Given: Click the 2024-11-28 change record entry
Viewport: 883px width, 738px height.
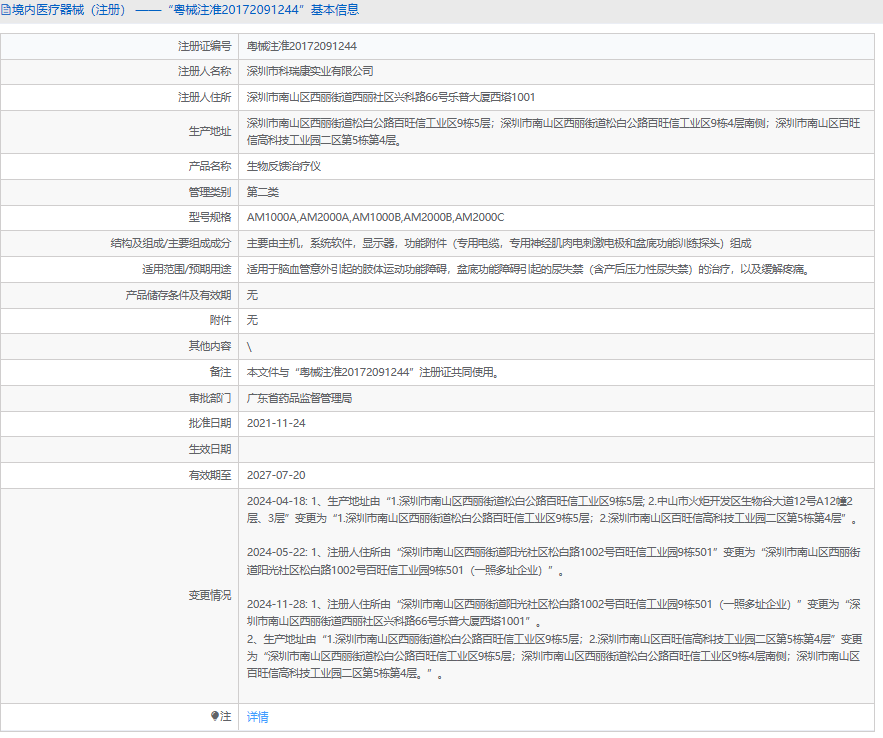Looking at the screenshot, I should (x=553, y=612).
